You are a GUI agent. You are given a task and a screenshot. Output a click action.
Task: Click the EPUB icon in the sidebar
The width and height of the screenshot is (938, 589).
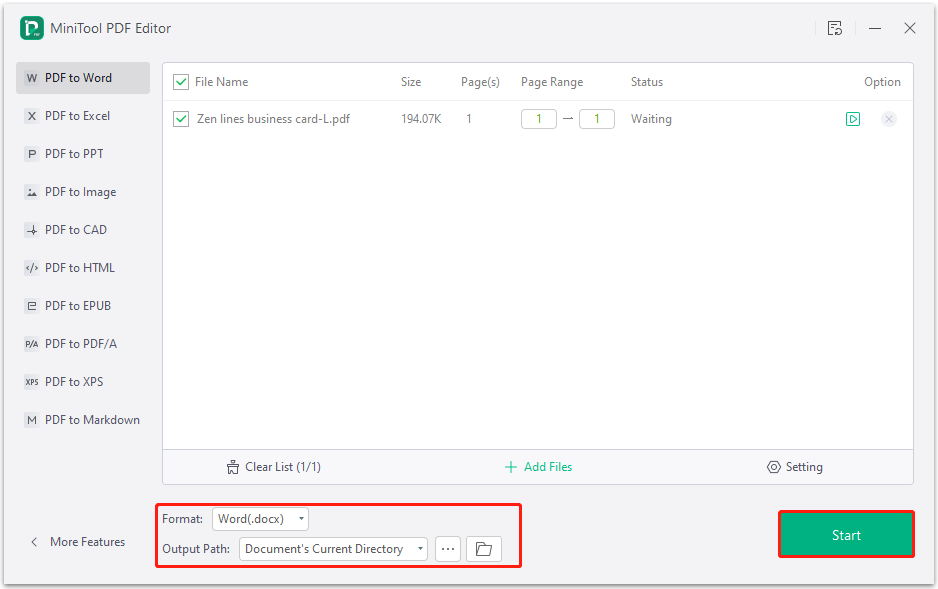click(32, 306)
